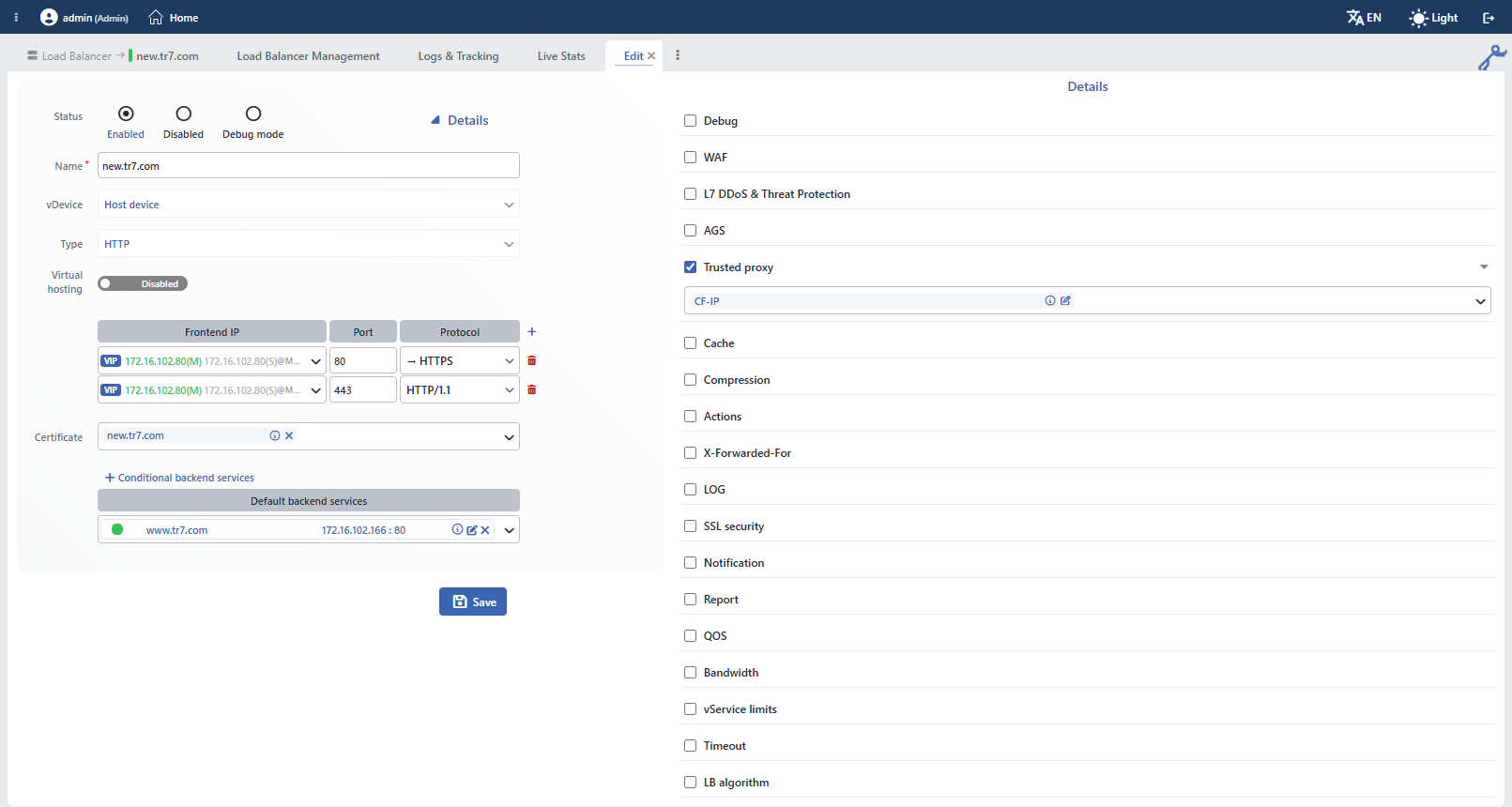The width and height of the screenshot is (1512, 807).
Task: Add Conditional backend services
Action: (179, 478)
